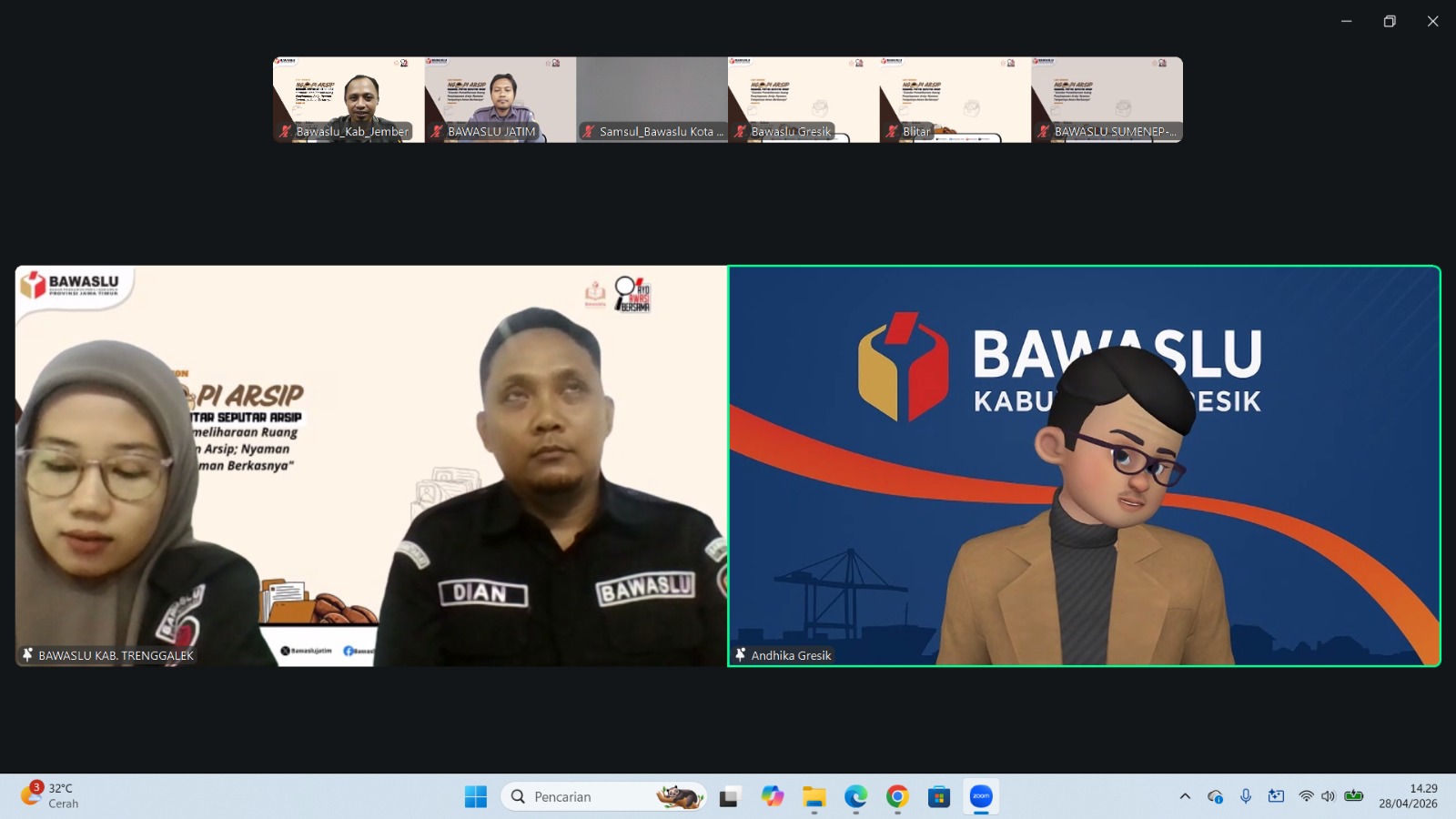Select the Samsul_Bawaslu Kota participant thumbnail

[652, 100]
